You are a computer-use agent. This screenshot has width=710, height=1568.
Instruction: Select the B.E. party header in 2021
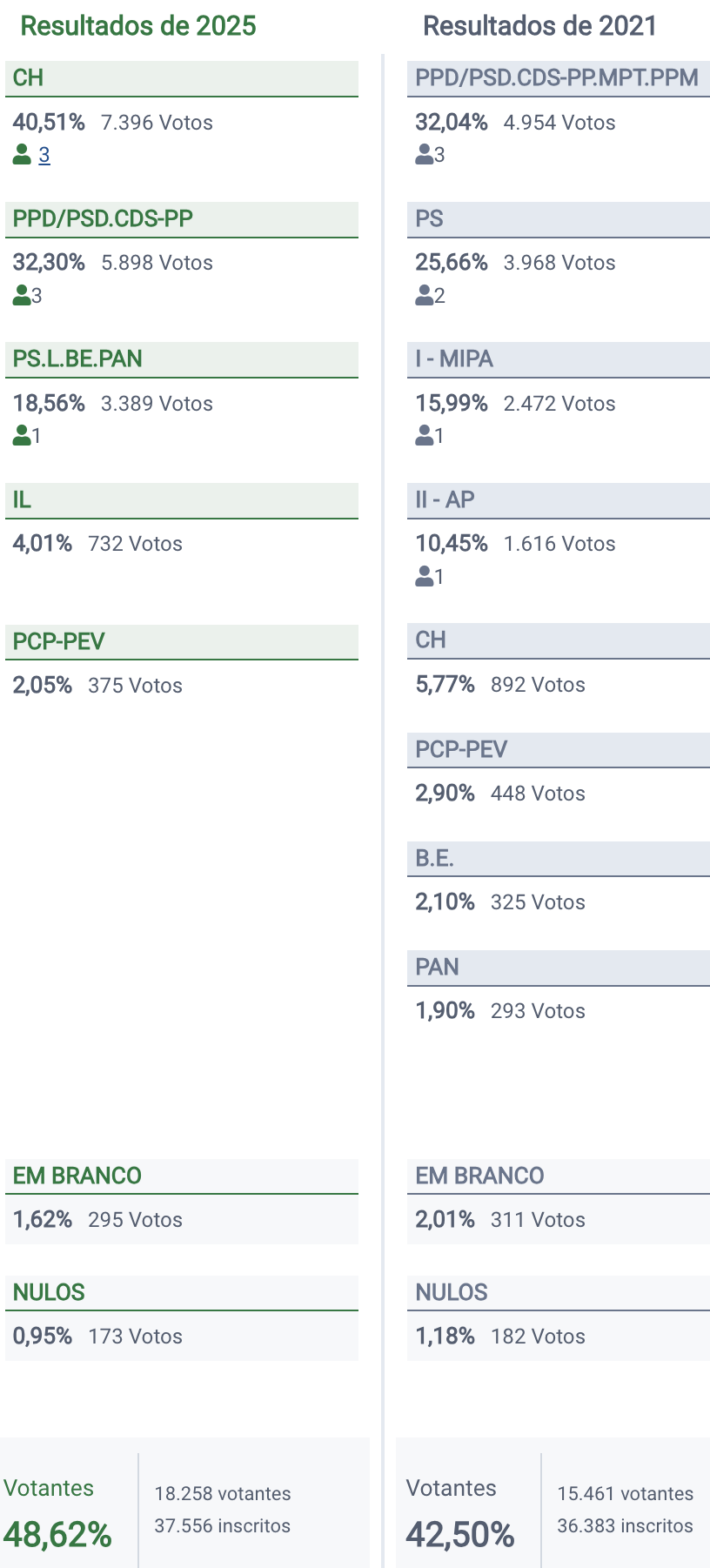tap(558, 859)
